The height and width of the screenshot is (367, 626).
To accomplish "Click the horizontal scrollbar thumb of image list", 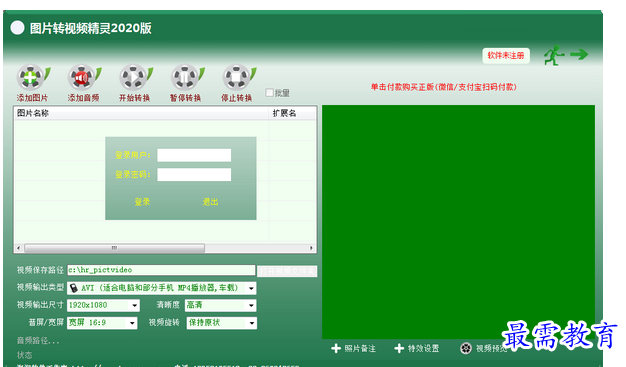I will [115, 248].
